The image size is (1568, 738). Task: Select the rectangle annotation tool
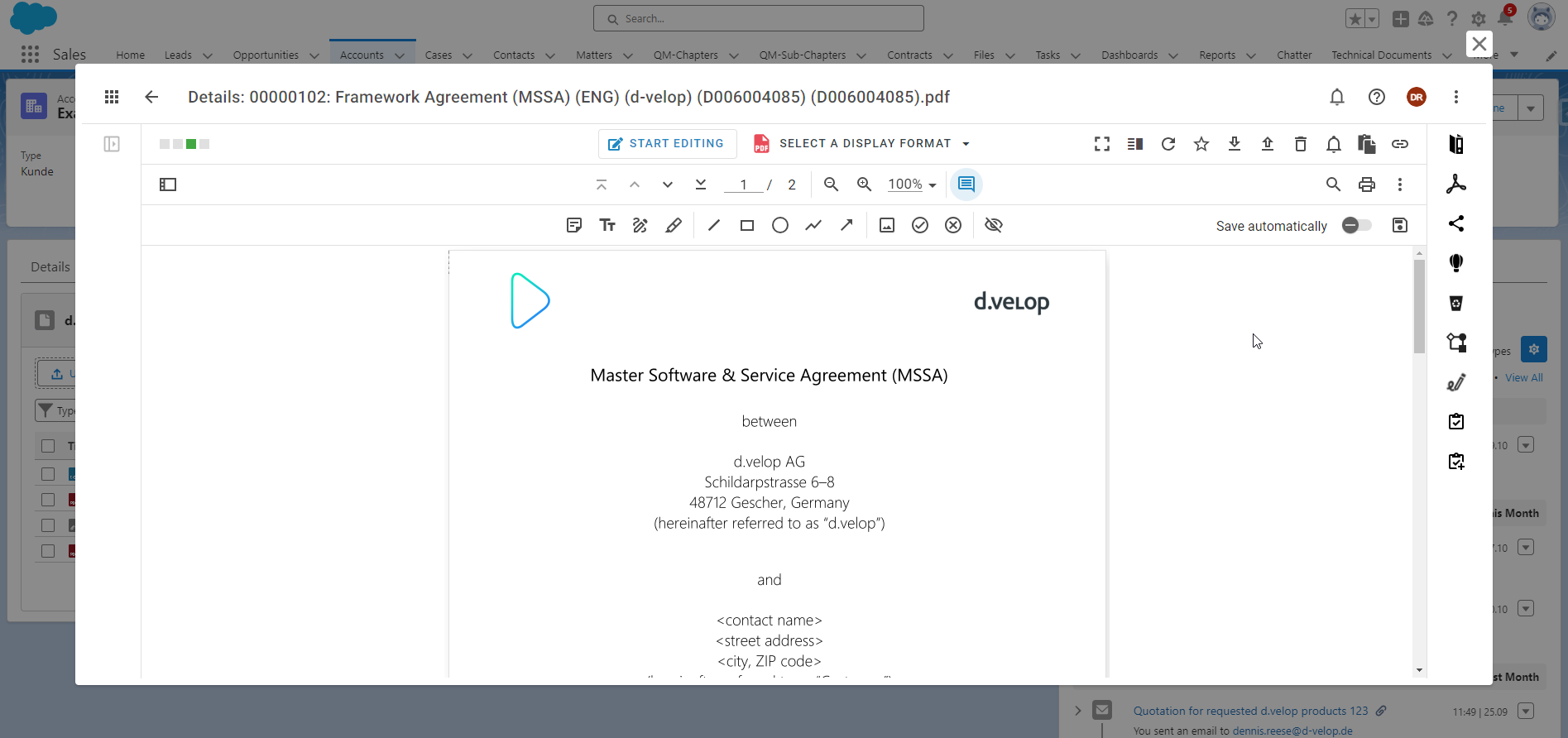tap(746, 225)
